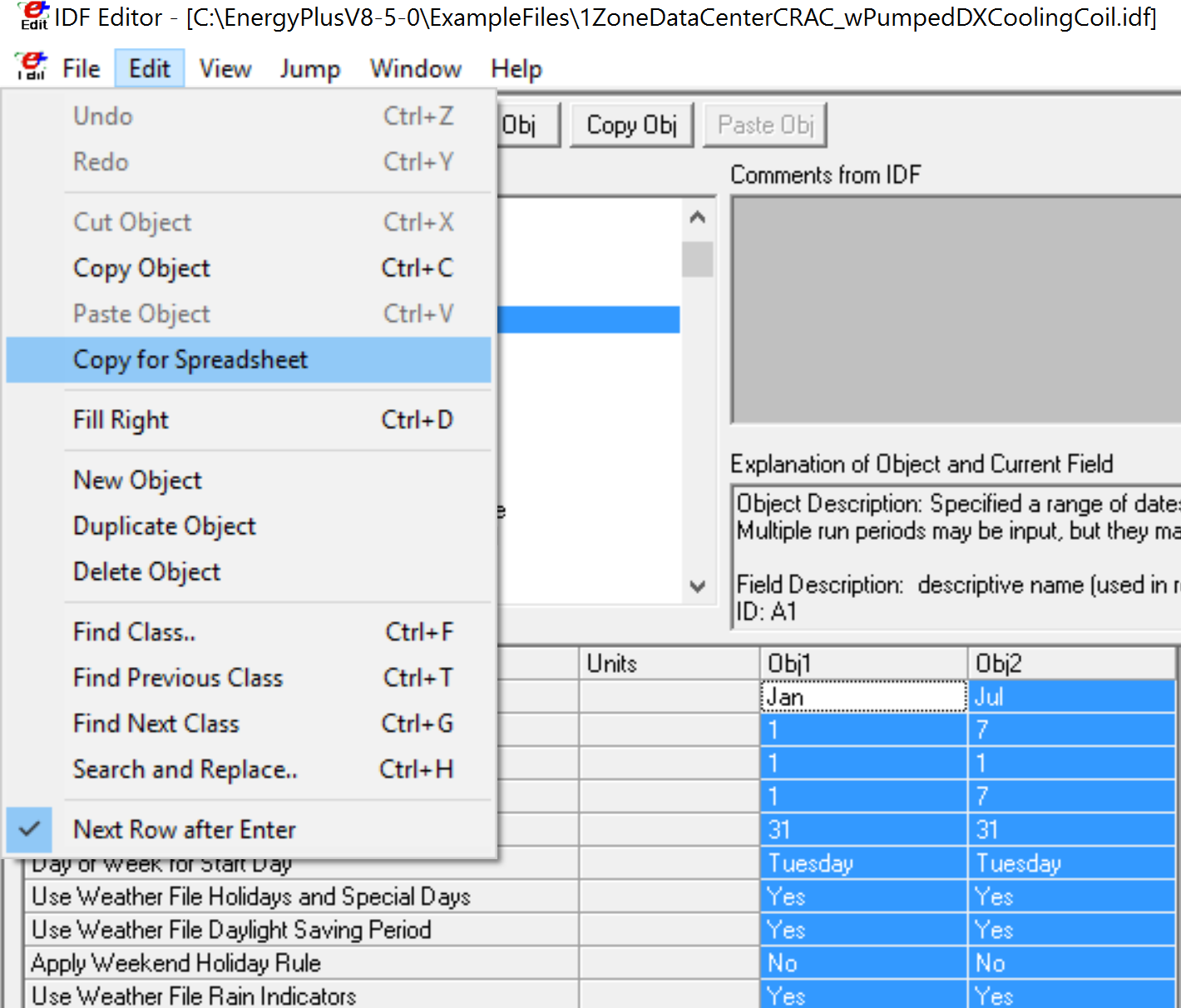This screenshot has height=1008, width=1181.
Task: Choose Copy Object from Edit menu
Action: point(248,268)
